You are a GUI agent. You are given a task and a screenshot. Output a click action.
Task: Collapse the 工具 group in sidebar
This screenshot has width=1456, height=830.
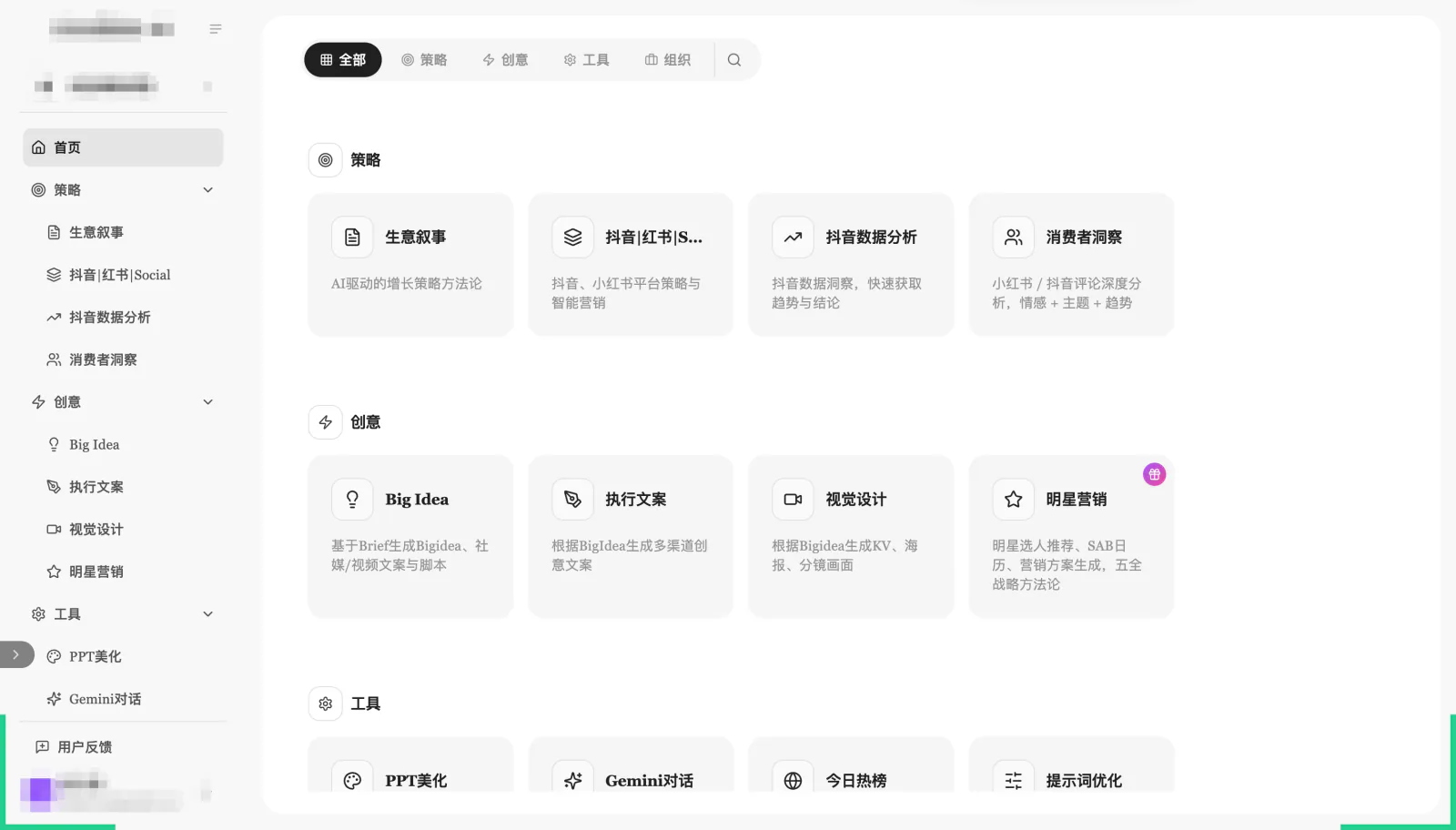[208, 614]
